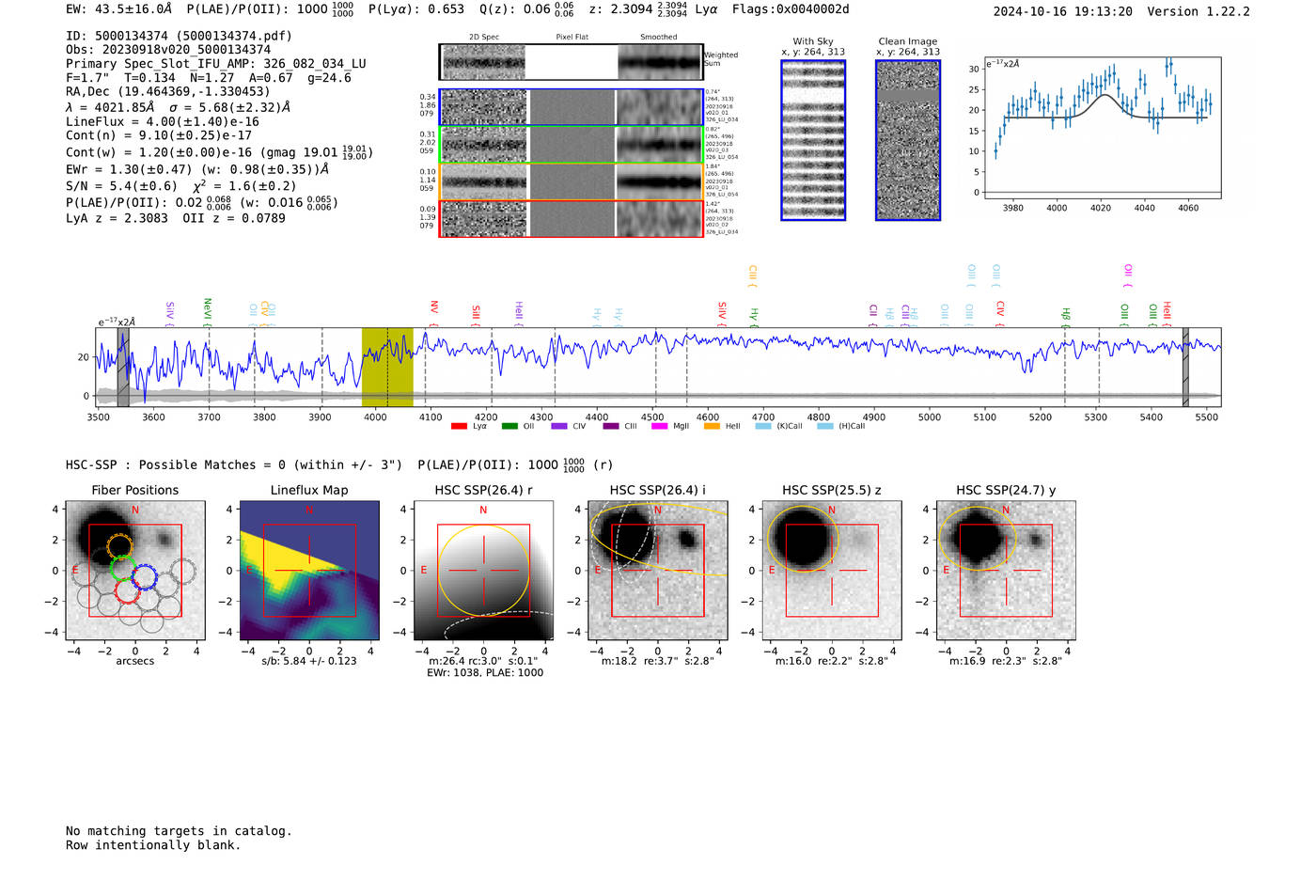1316x896 pixels.
Task: Click the purple CIV legend swatch
Action: tap(559, 426)
